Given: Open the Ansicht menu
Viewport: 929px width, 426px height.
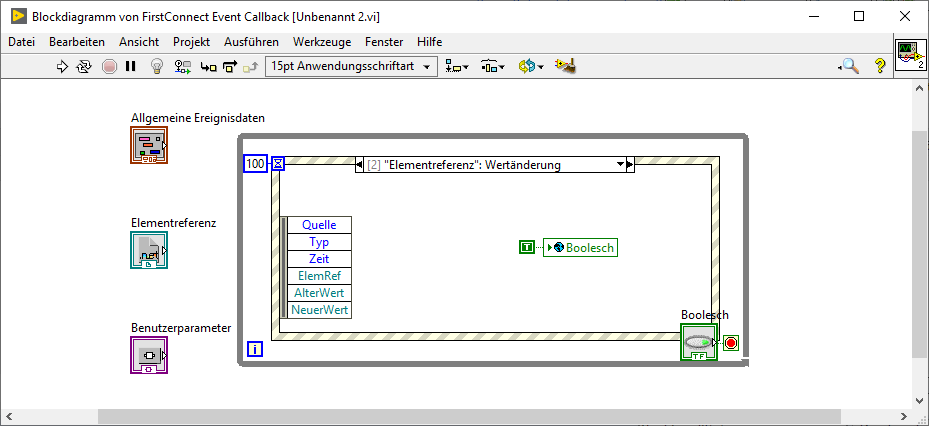Looking at the screenshot, I should tap(139, 42).
